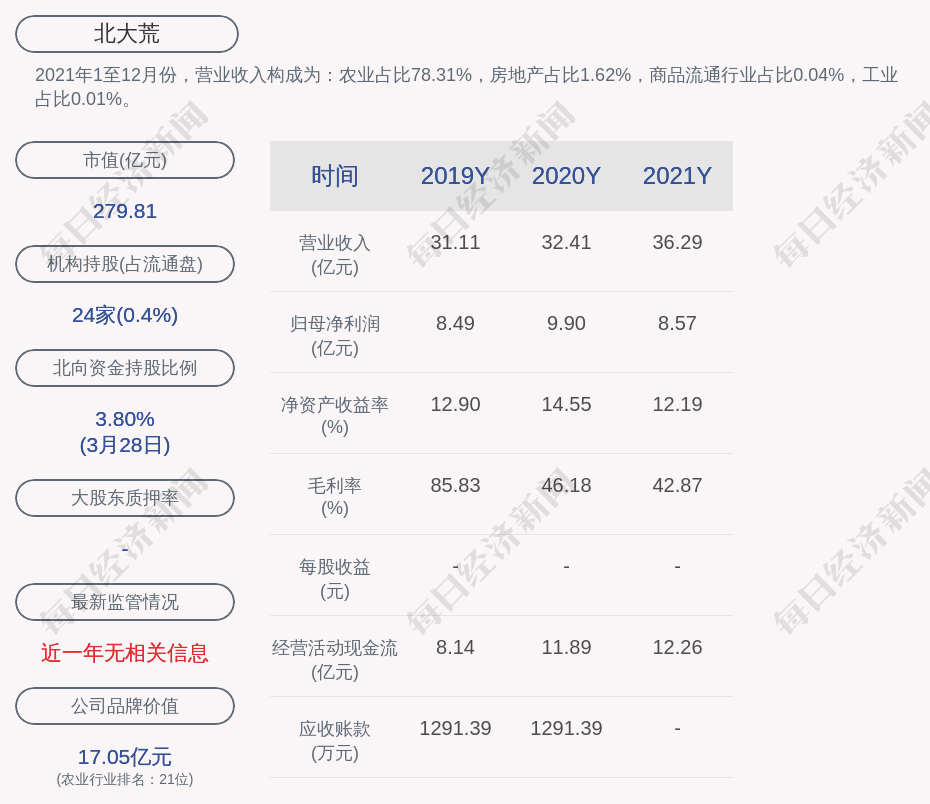Click the dash under 大股东质押率
The image size is (930, 804).
pos(125,550)
